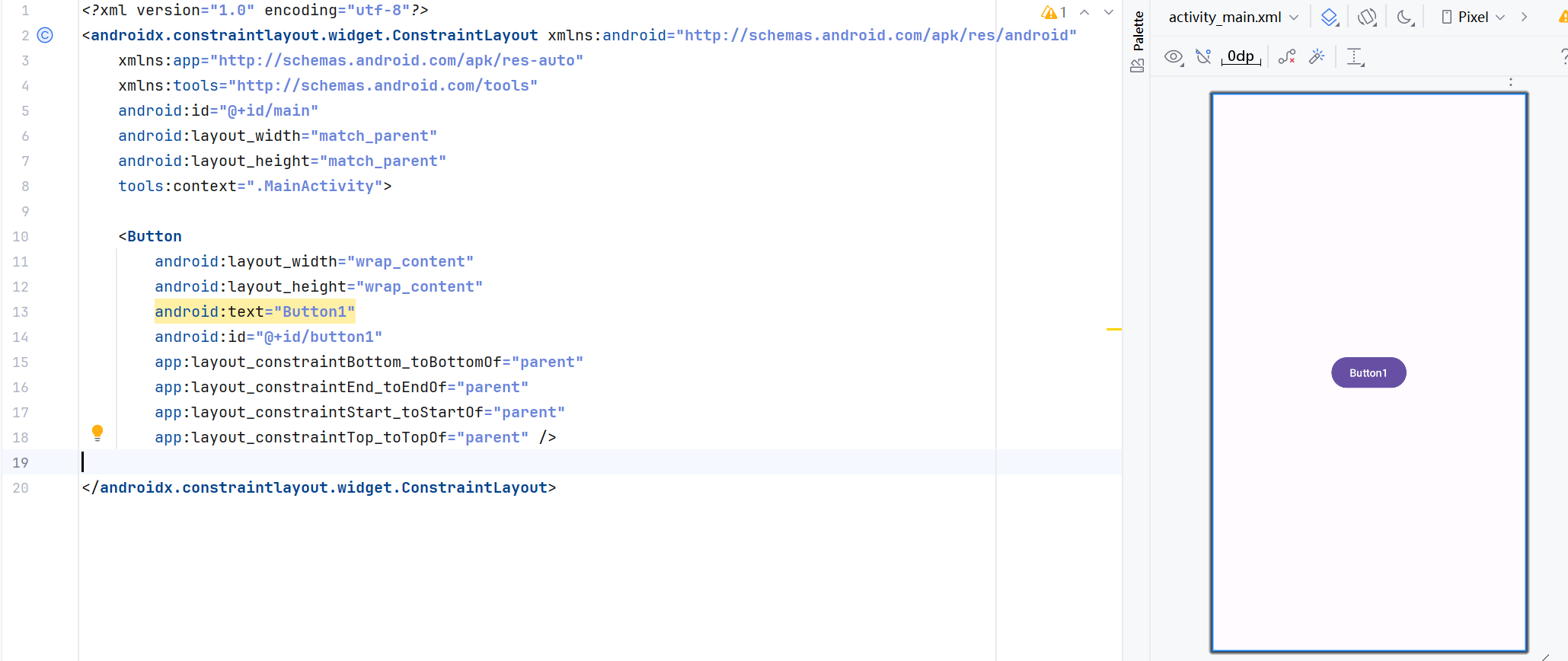This screenshot has height=661, width=1568.
Task: Expand hidden toolbar items with the chevron
Action: click(x=1524, y=18)
